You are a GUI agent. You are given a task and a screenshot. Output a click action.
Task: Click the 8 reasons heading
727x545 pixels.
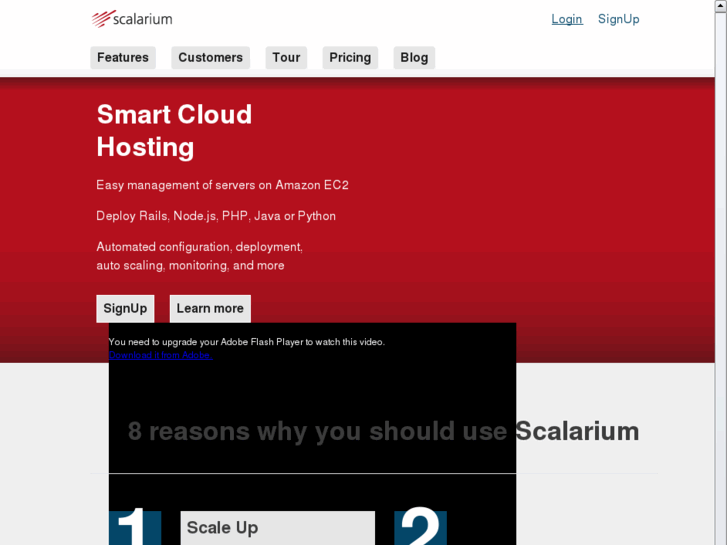(383, 431)
